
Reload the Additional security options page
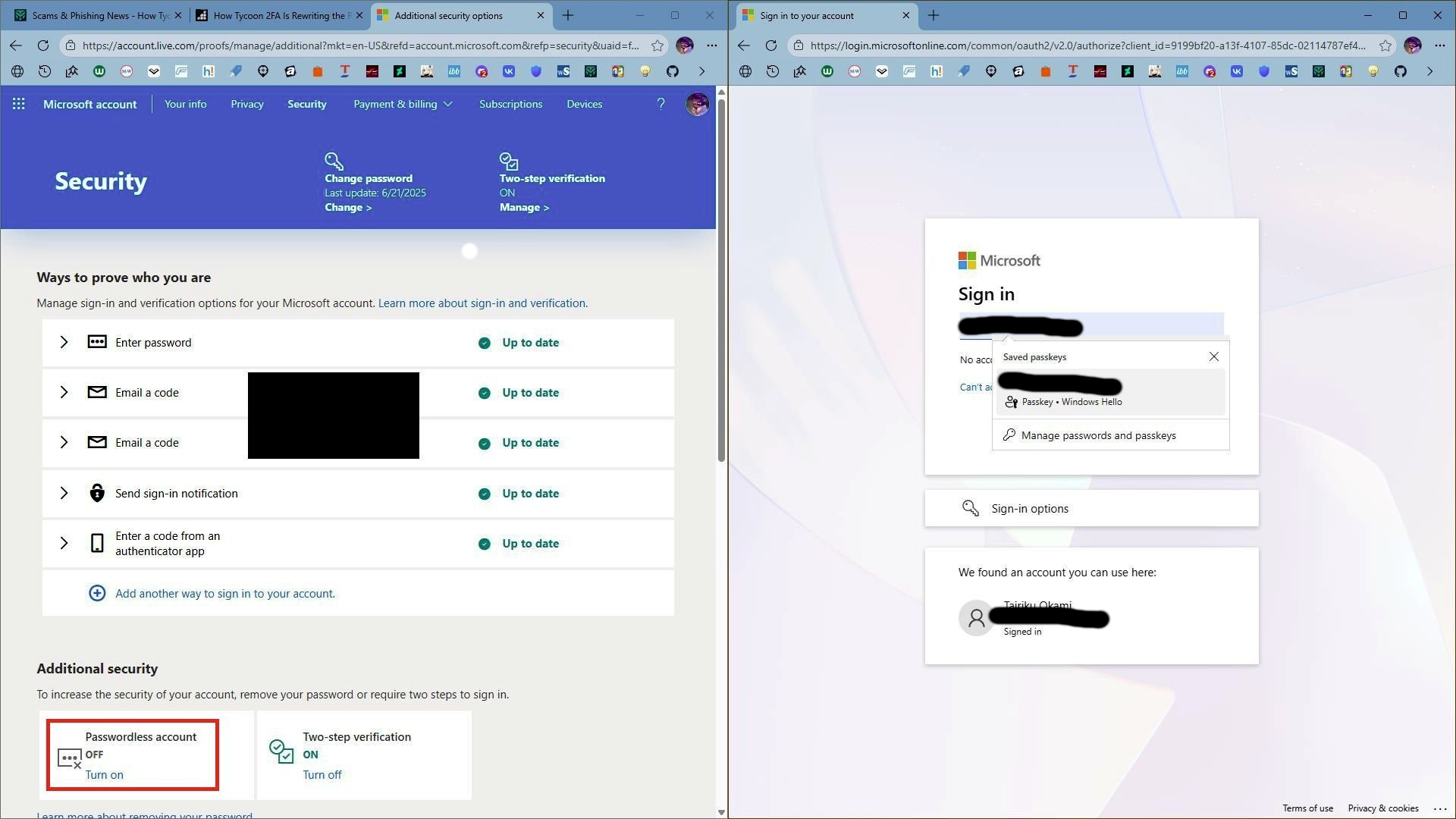[x=43, y=45]
